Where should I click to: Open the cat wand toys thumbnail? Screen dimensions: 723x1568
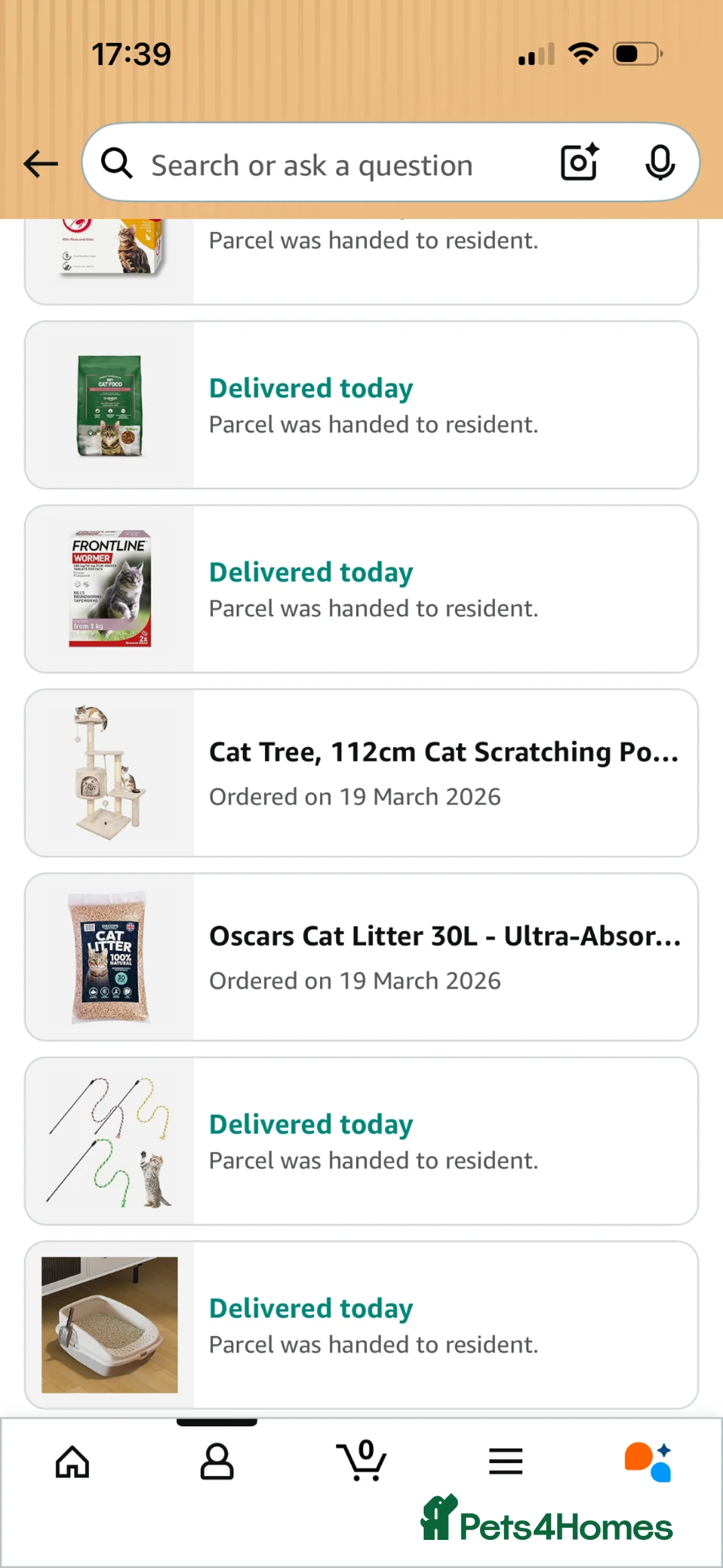[110, 1142]
